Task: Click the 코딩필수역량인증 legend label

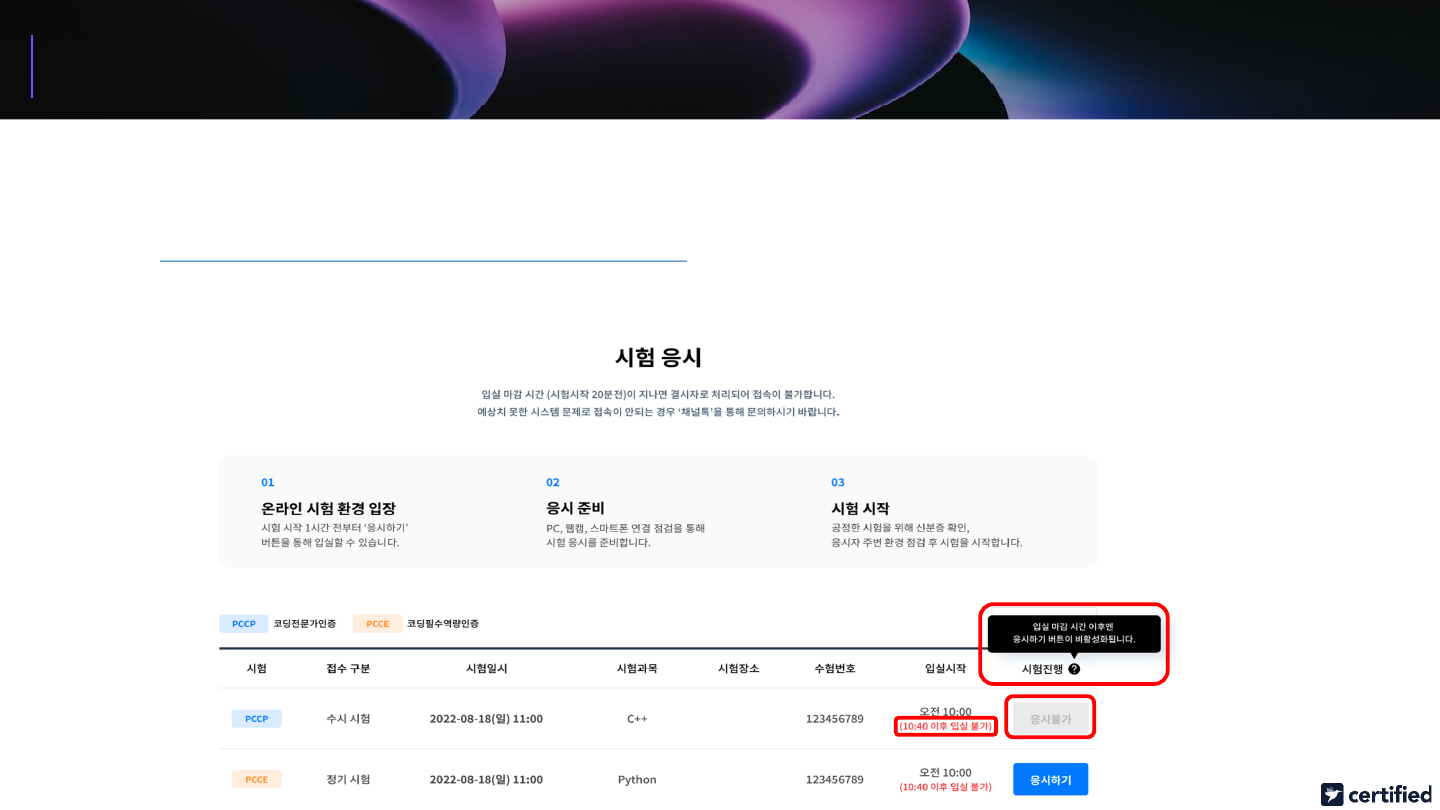Action: pyautogui.click(x=442, y=624)
